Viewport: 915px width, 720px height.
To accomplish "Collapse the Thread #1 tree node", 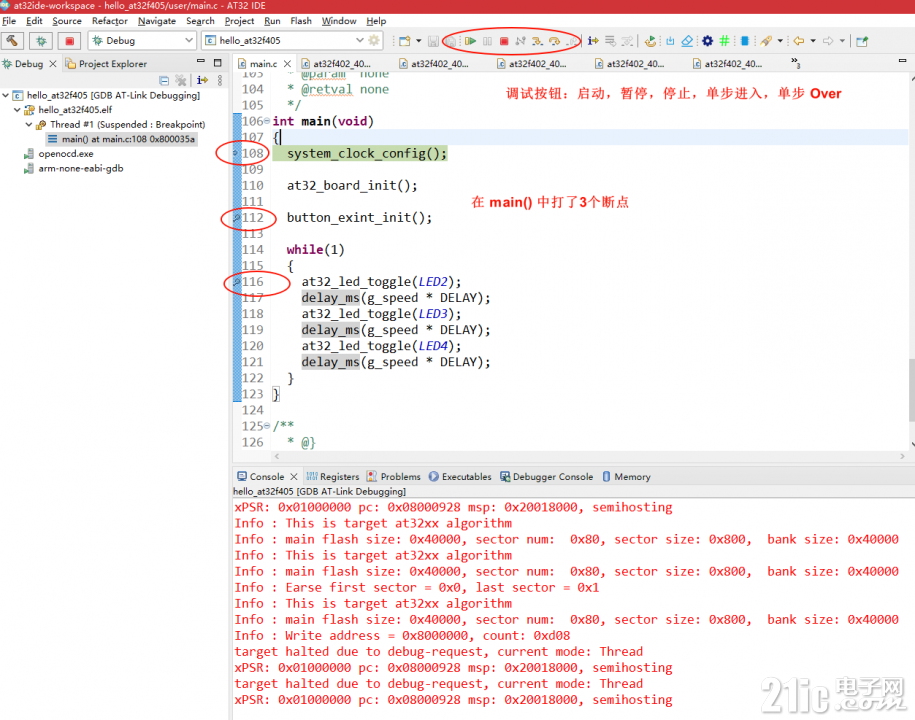I will click(29, 124).
